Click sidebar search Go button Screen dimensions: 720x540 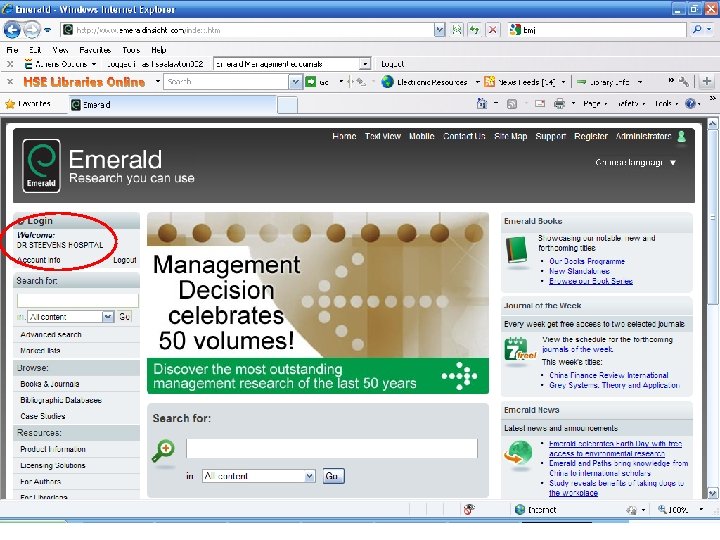pyautogui.click(x=124, y=316)
